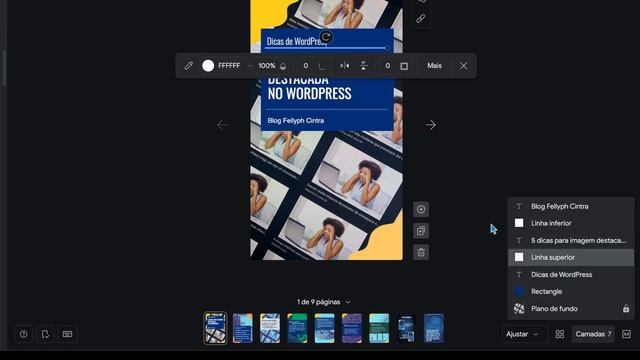Go to the previous page arrow
Viewport: 640px width, 360px height.
222,124
